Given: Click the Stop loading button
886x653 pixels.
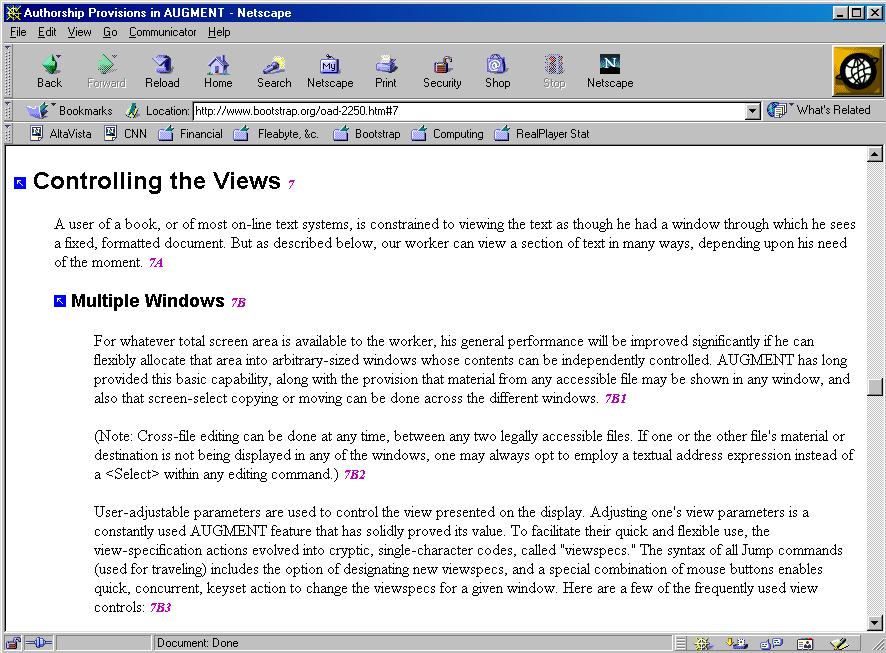Looking at the screenshot, I should click(554, 72).
